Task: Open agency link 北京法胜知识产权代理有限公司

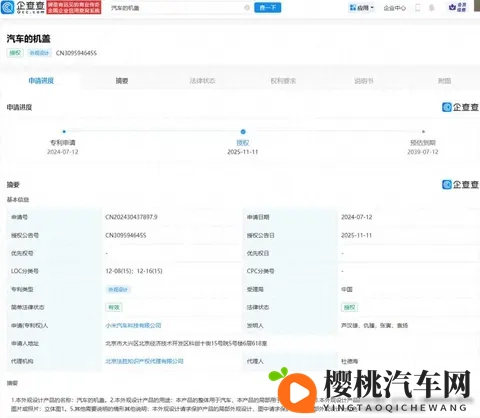Action: click(144, 361)
